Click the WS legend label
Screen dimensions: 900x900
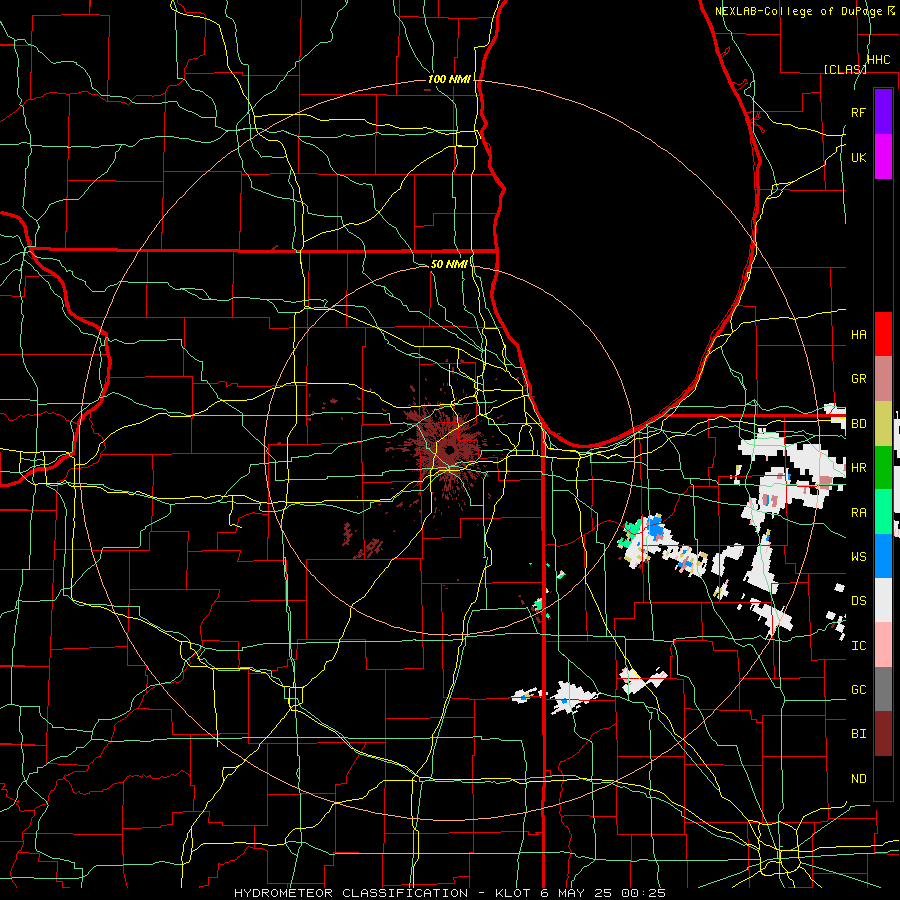(858, 557)
